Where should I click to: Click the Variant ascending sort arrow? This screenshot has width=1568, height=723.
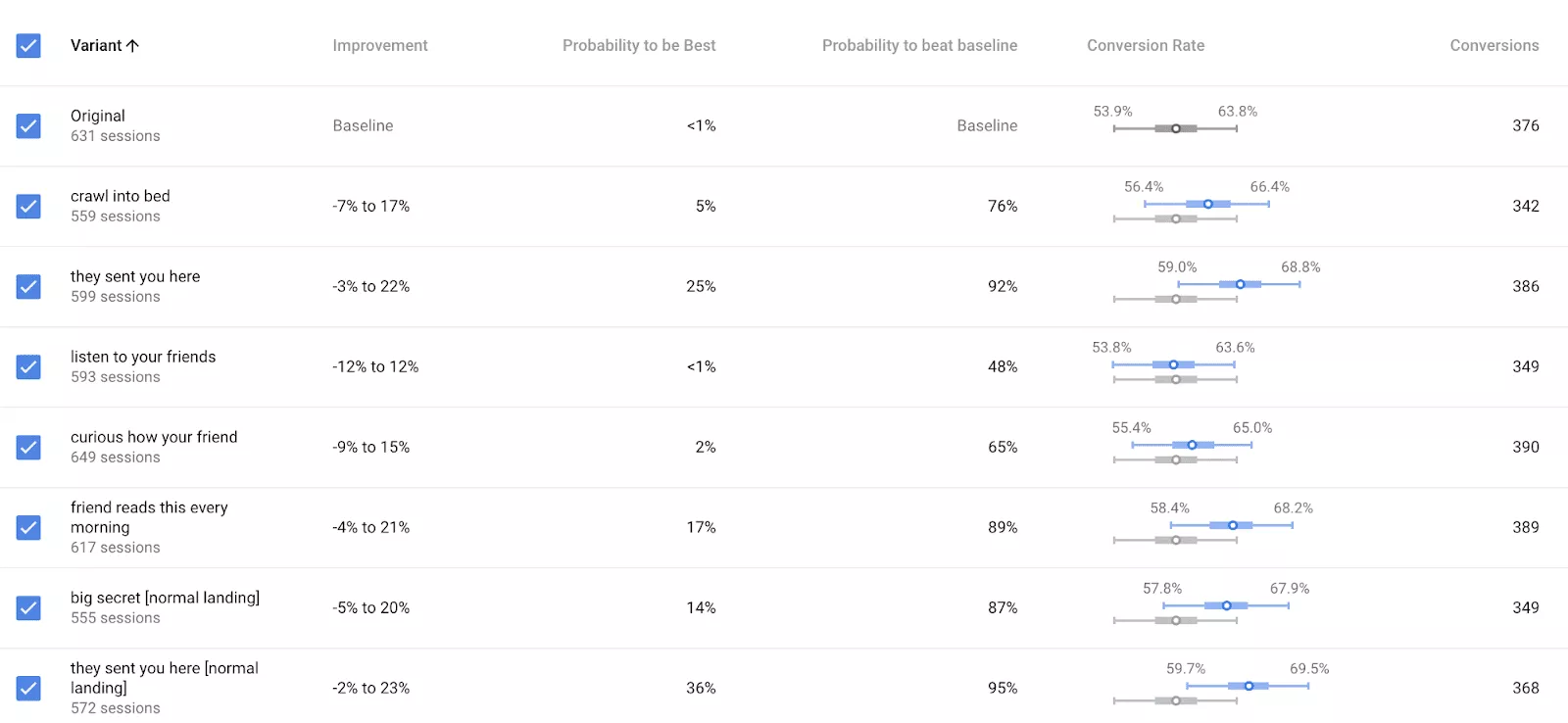click(x=132, y=45)
